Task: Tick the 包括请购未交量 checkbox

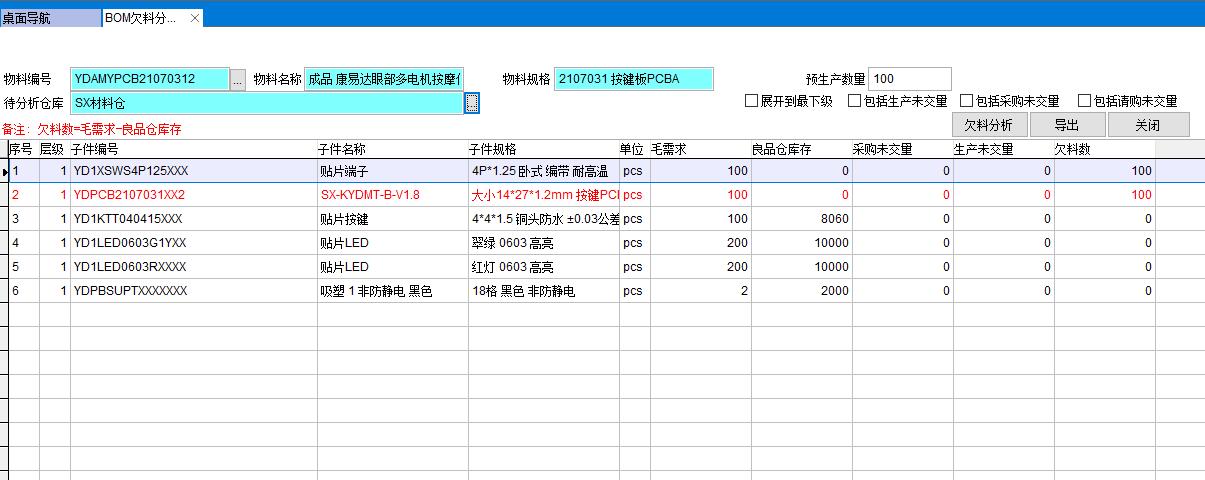Action: 1084,101
